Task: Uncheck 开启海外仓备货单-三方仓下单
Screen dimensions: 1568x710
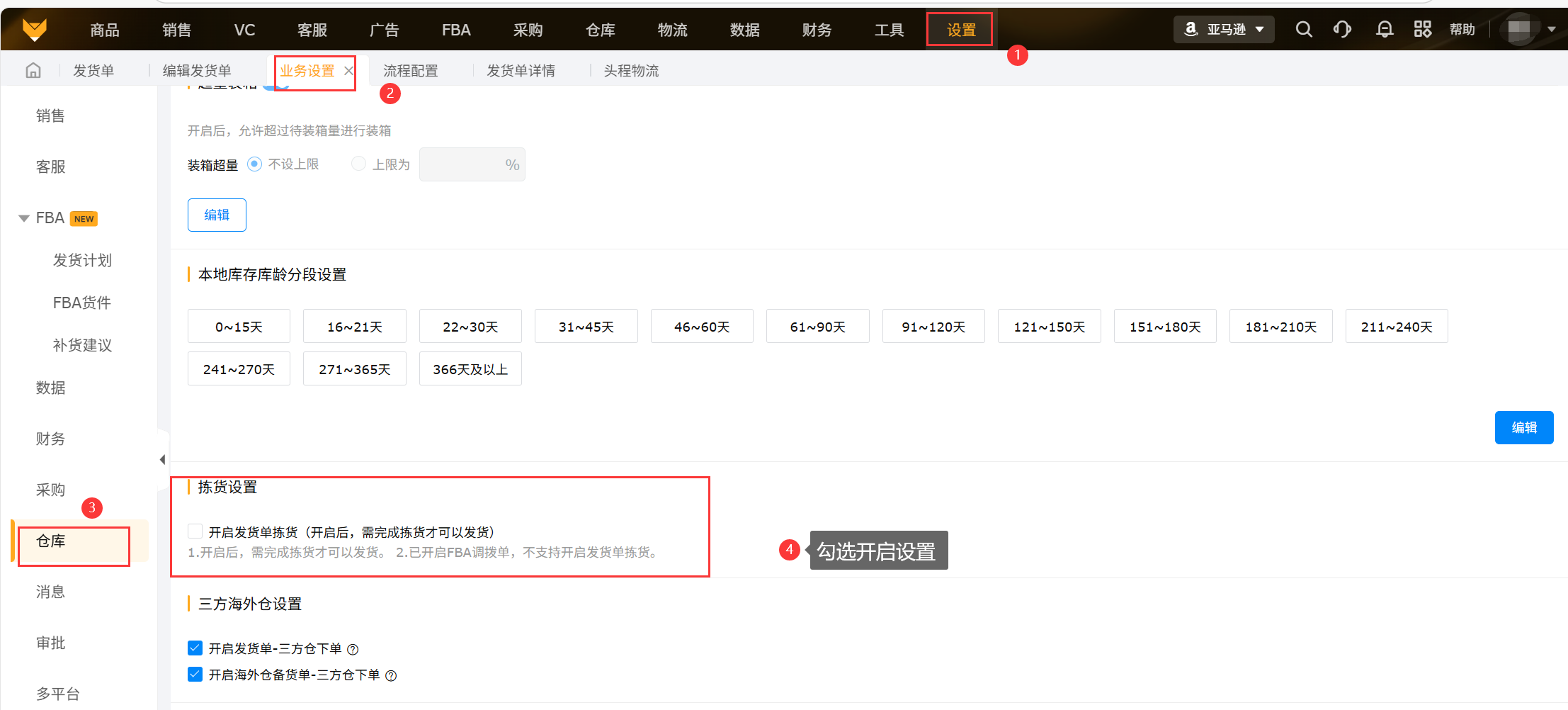Action: tap(195, 675)
